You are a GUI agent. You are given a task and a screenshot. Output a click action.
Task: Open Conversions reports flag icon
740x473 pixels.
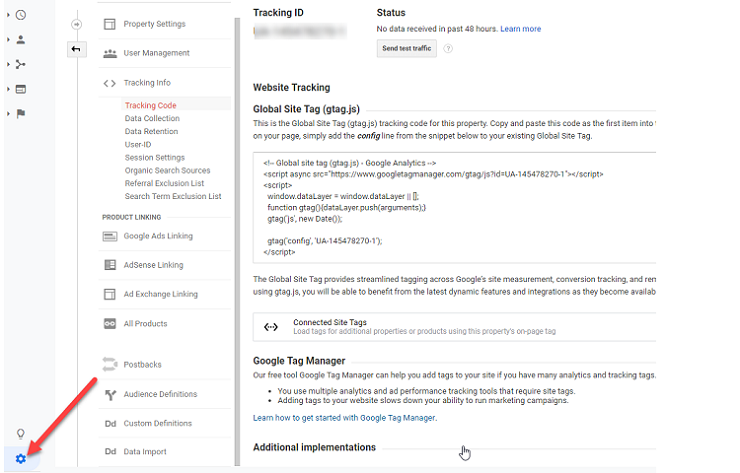click(21, 113)
